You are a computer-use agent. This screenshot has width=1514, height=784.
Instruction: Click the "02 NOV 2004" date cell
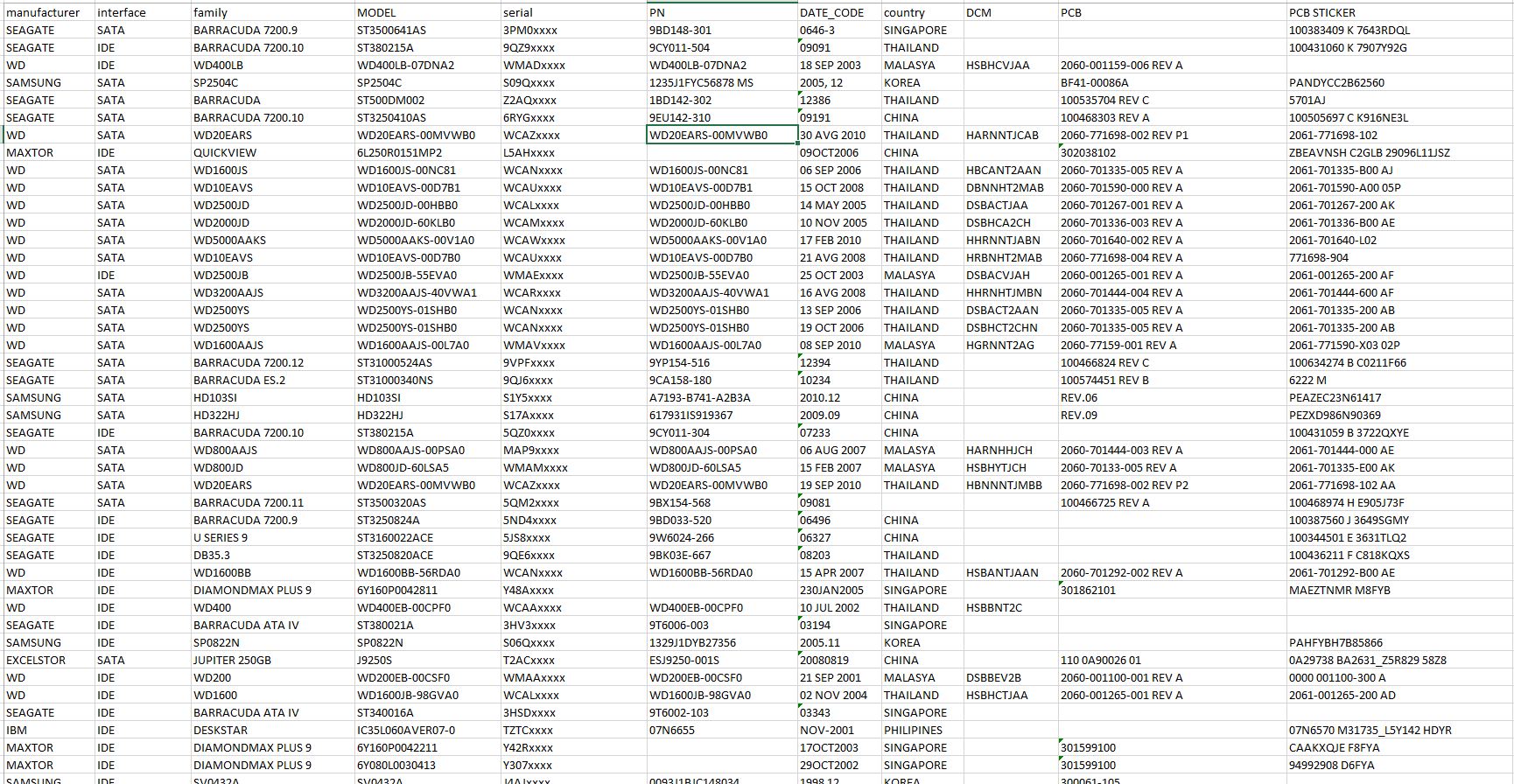[x=839, y=695]
